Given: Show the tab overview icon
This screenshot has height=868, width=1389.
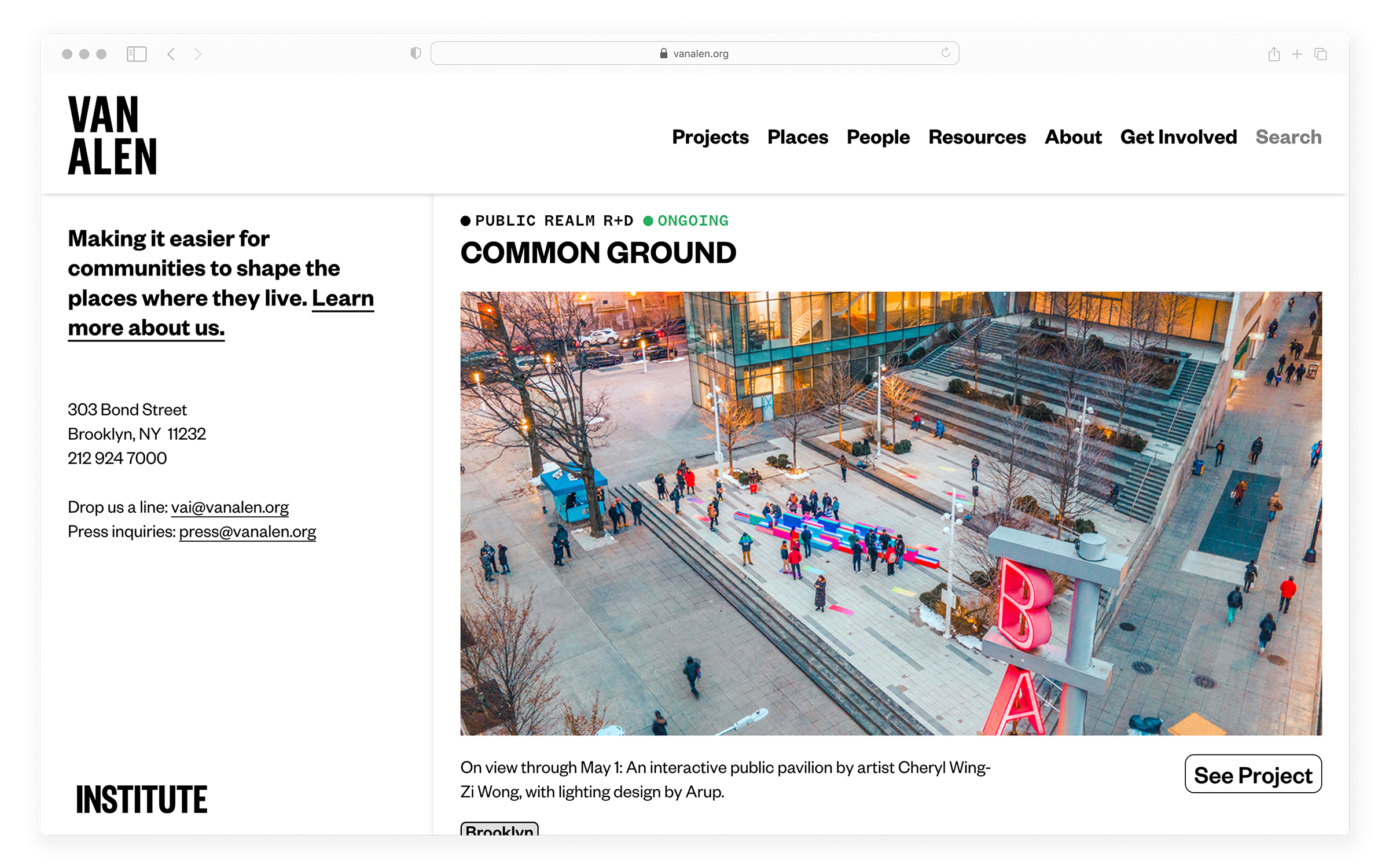Looking at the screenshot, I should point(1321,54).
